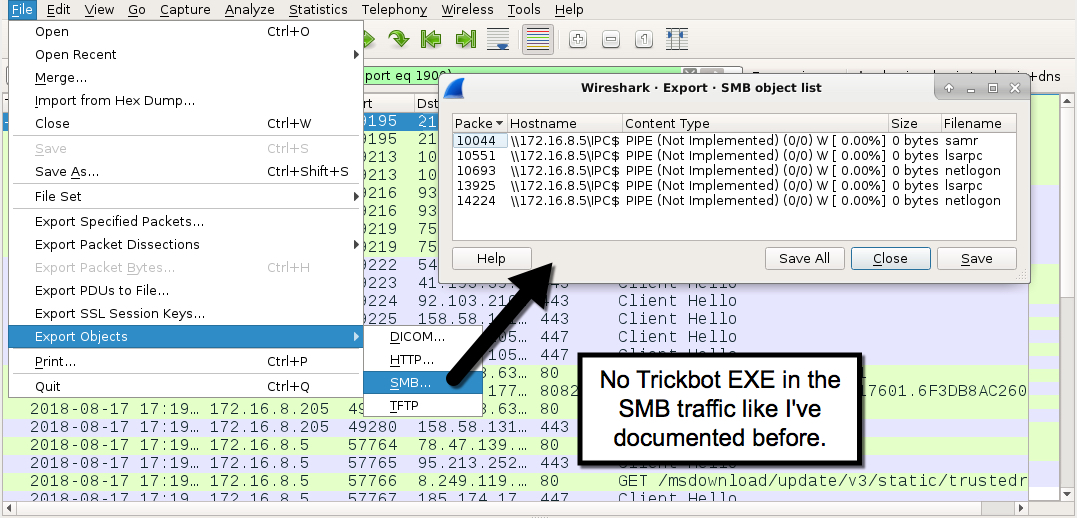This screenshot has height=518, width=1077.
Task: Select Import from Hex Dump...
Action: coord(185,100)
